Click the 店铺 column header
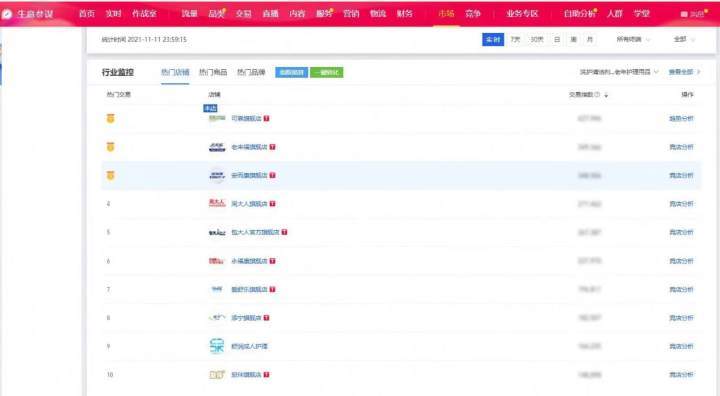The image size is (720, 396). click(x=214, y=95)
